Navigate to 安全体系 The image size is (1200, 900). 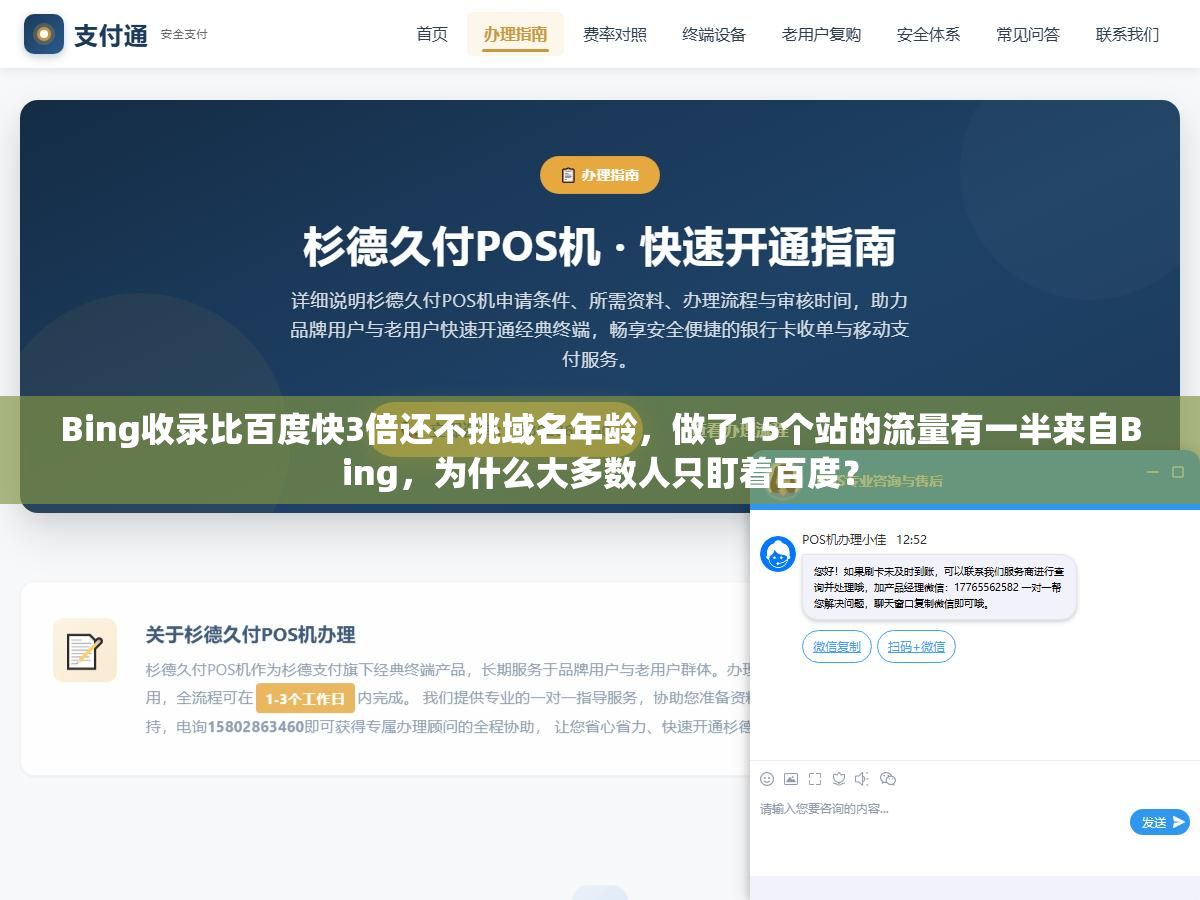pos(928,34)
